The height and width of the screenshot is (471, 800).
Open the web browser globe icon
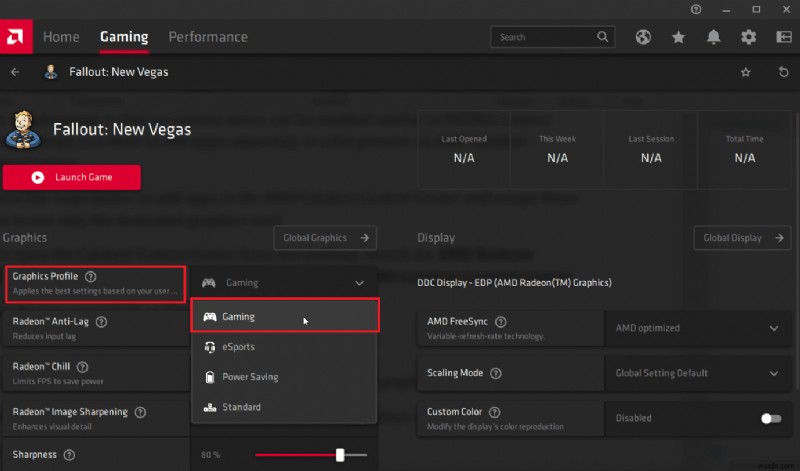(x=643, y=37)
